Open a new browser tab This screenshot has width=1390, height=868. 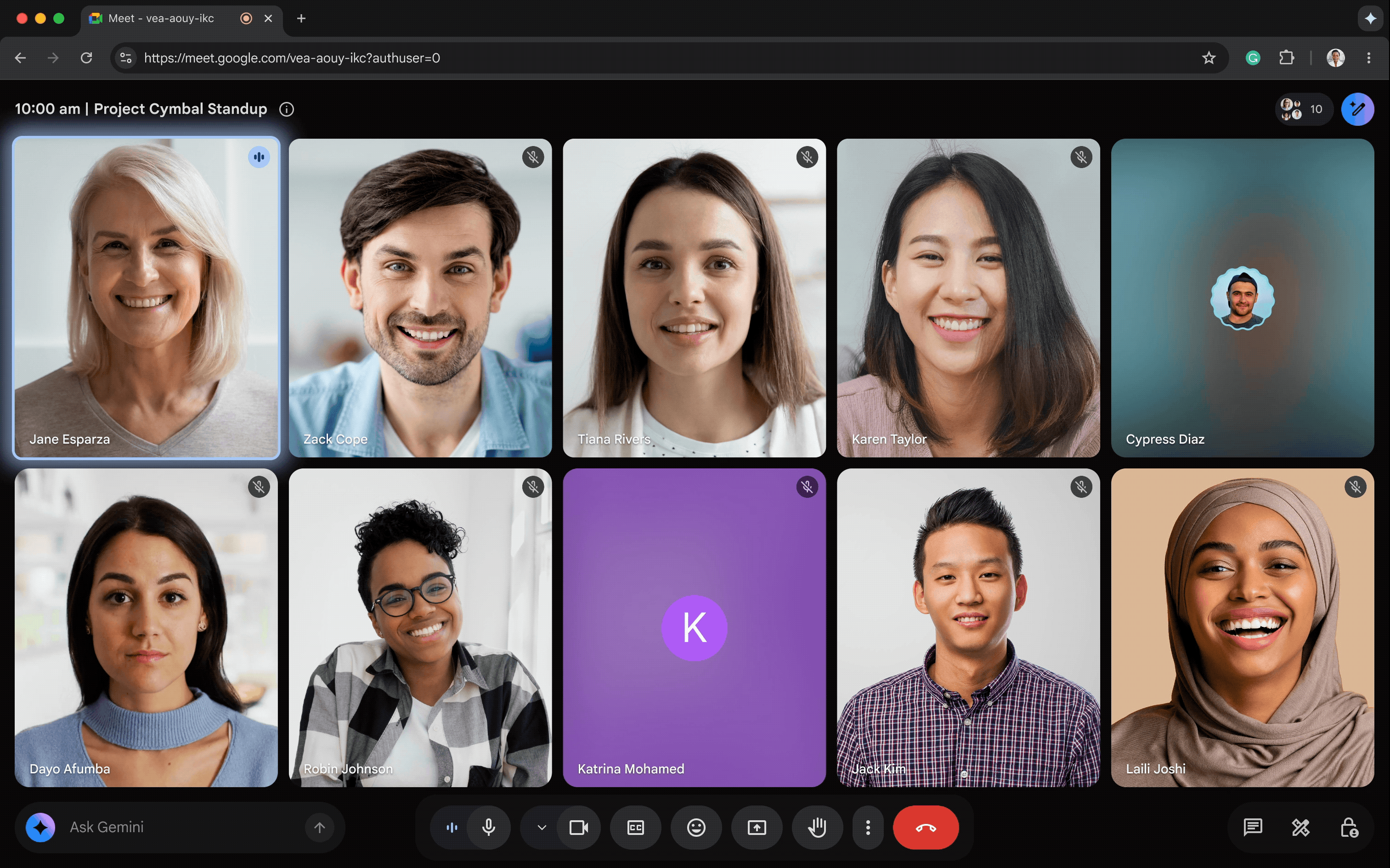pyautogui.click(x=301, y=18)
